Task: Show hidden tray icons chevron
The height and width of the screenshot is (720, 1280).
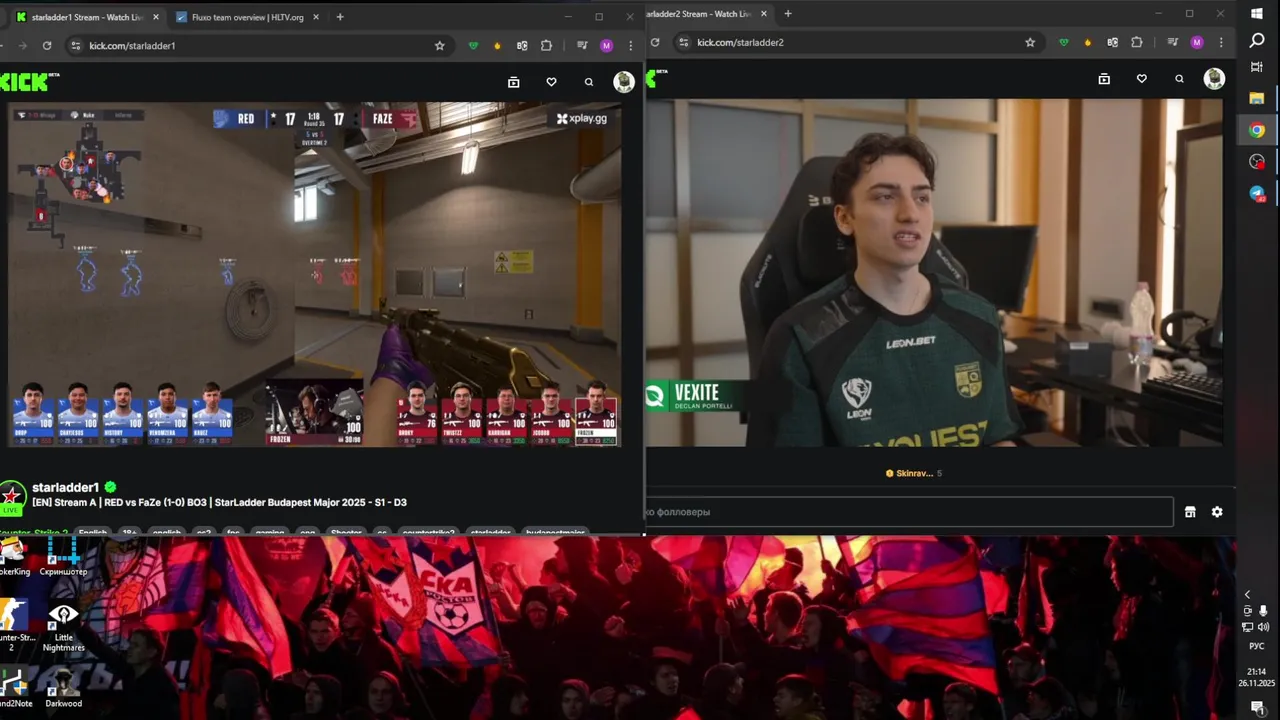Action: click(1247, 594)
